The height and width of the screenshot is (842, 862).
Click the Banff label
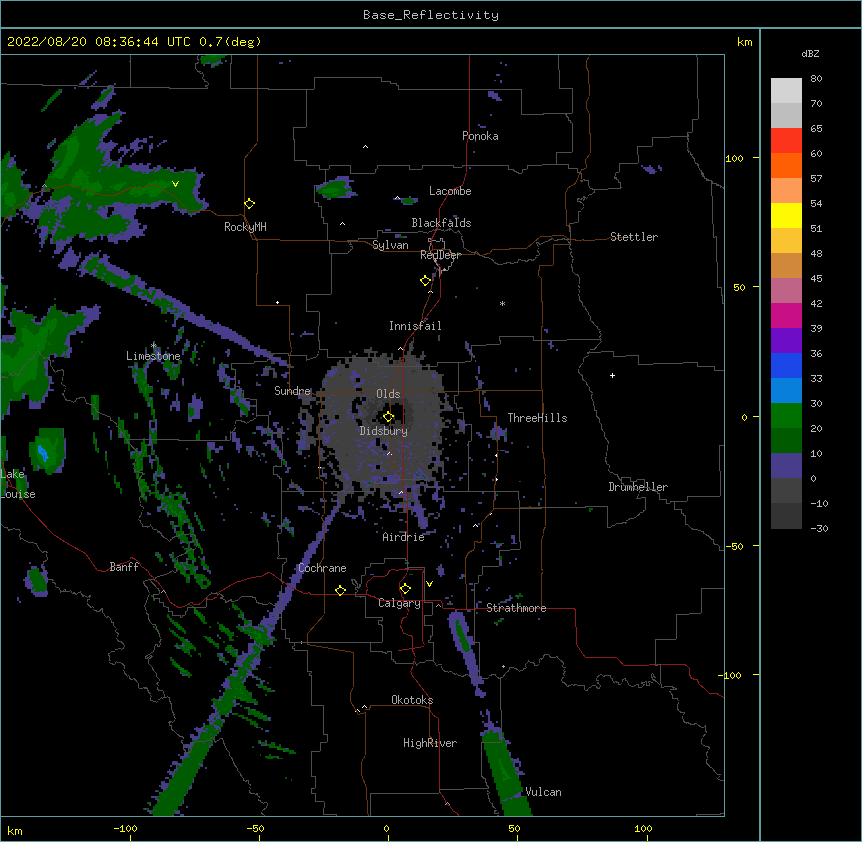[x=124, y=567]
